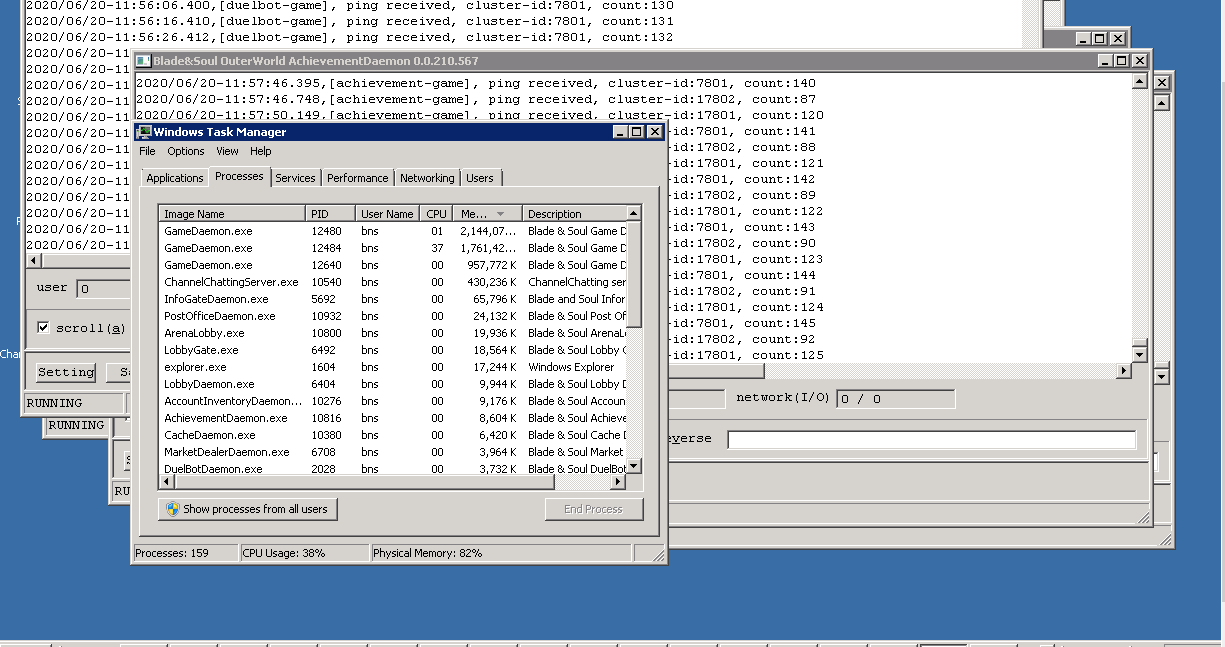Select the LobbyDaemon.exe process row
The width and height of the screenshot is (1225, 647).
pos(393,384)
